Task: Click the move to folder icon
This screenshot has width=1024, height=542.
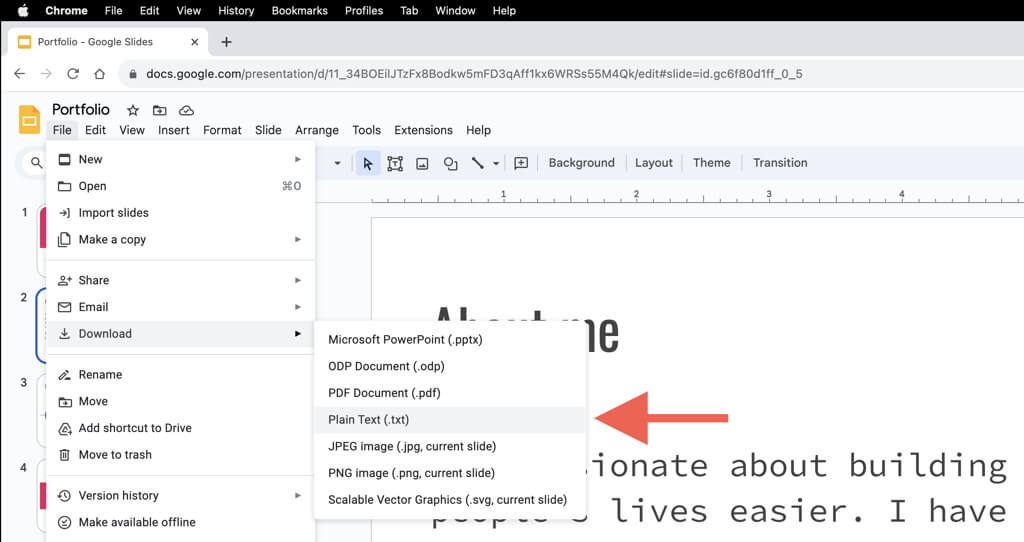Action: pos(160,110)
